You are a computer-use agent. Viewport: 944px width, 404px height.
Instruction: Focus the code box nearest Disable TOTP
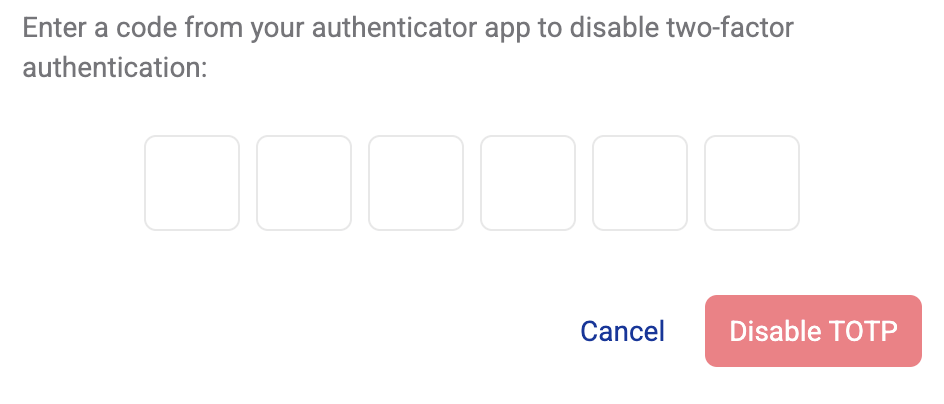coord(752,183)
